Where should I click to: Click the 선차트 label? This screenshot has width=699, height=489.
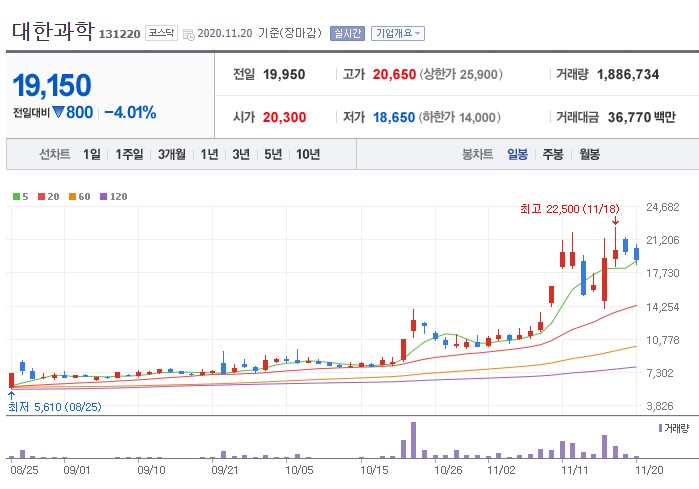(x=55, y=154)
